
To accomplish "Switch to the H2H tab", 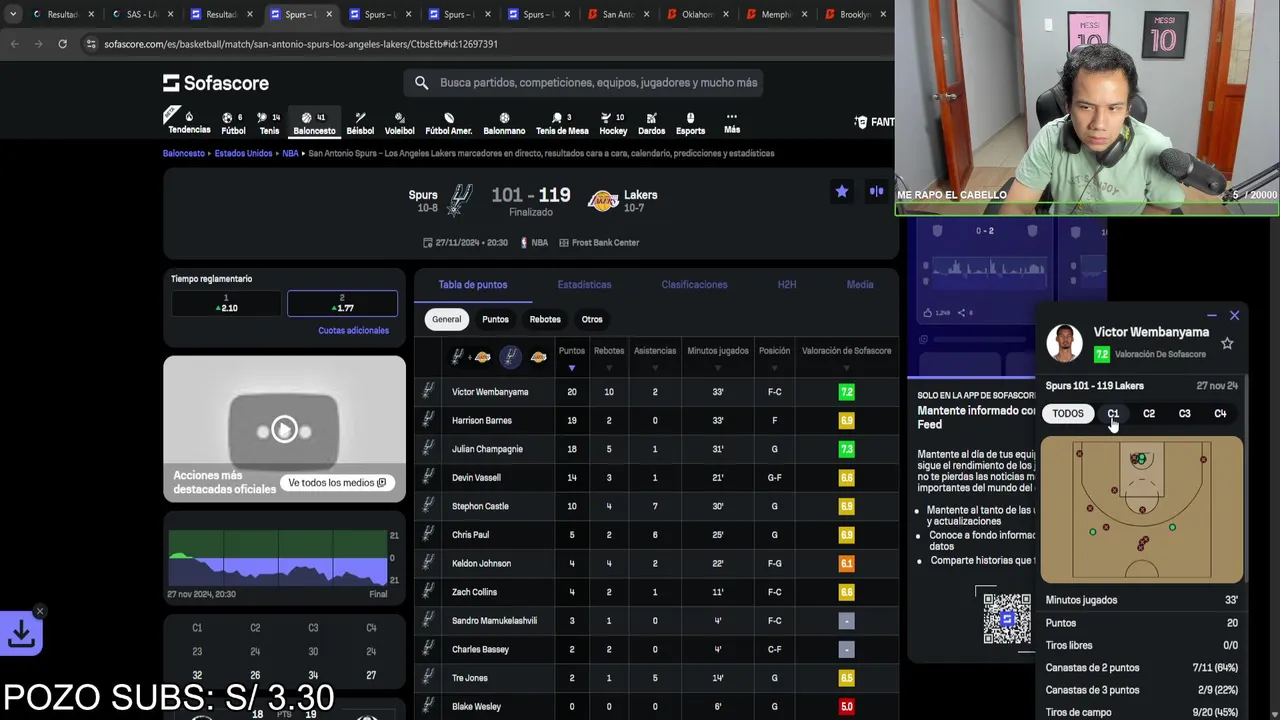I will point(787,285).
